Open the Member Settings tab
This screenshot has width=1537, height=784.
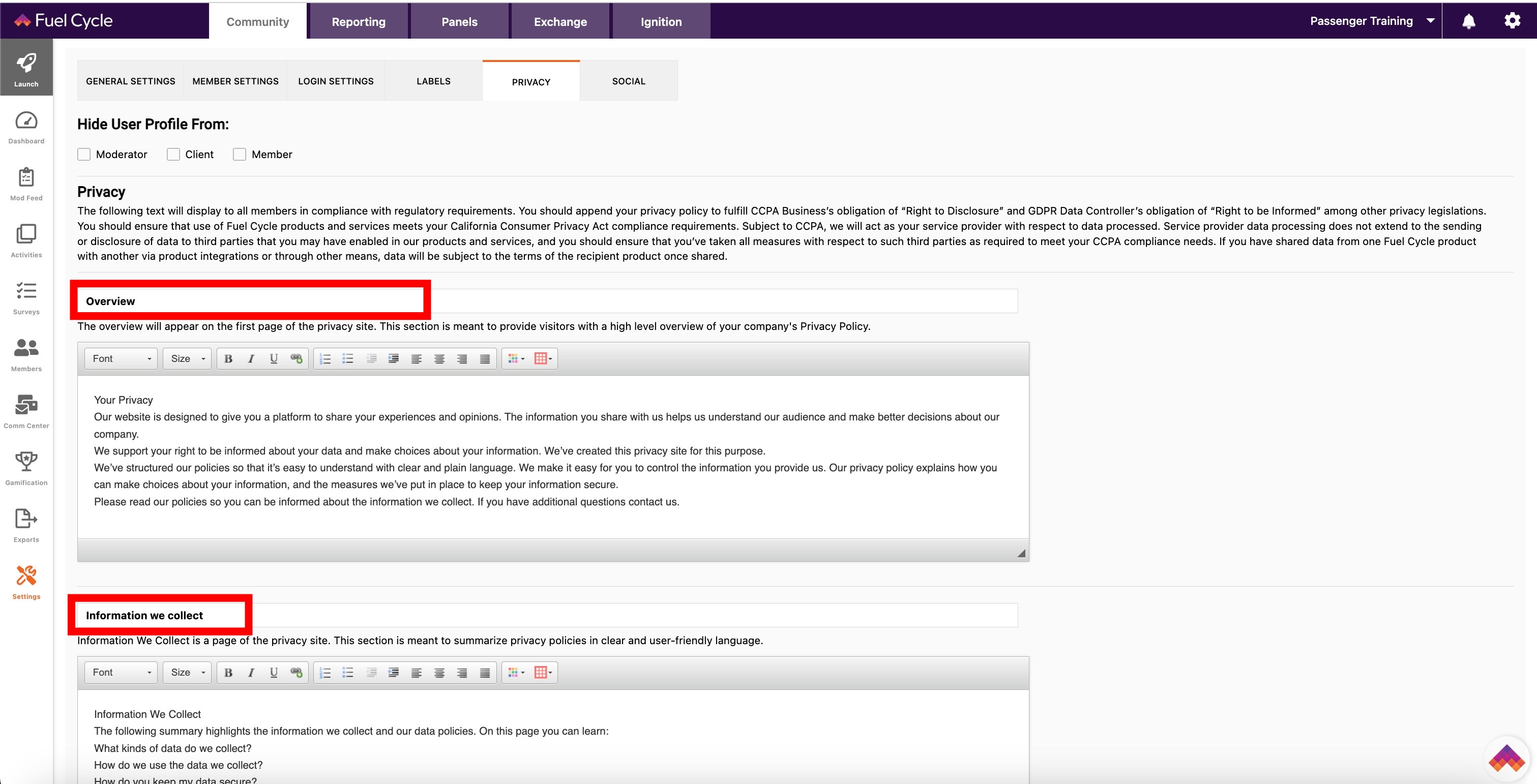point(235,80)
